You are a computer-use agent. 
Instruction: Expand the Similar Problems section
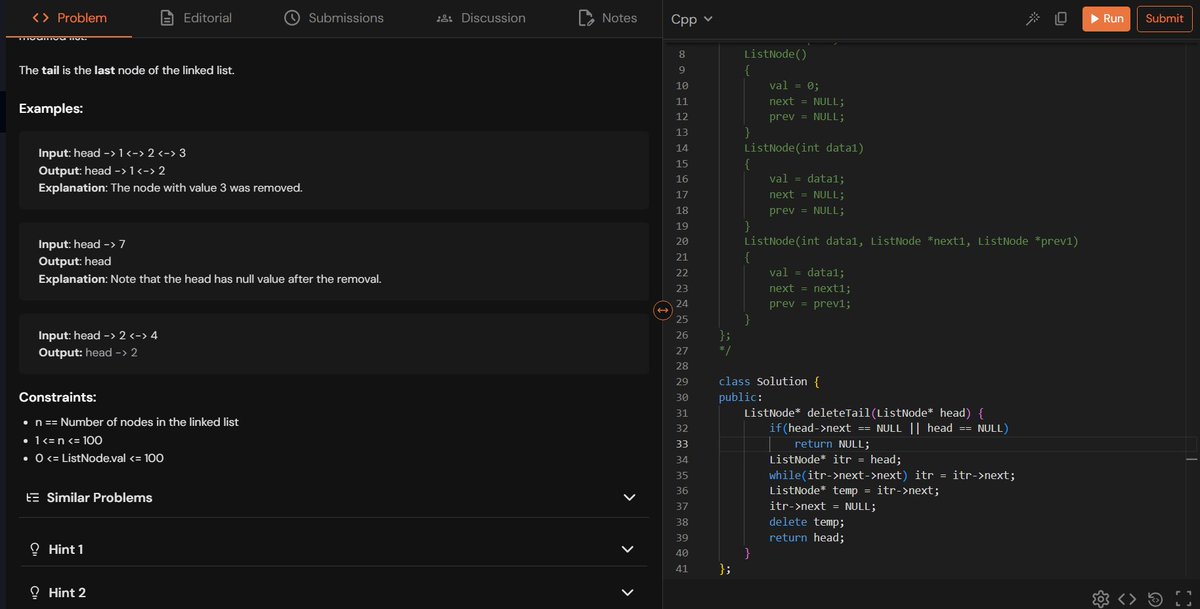point(629,497)
